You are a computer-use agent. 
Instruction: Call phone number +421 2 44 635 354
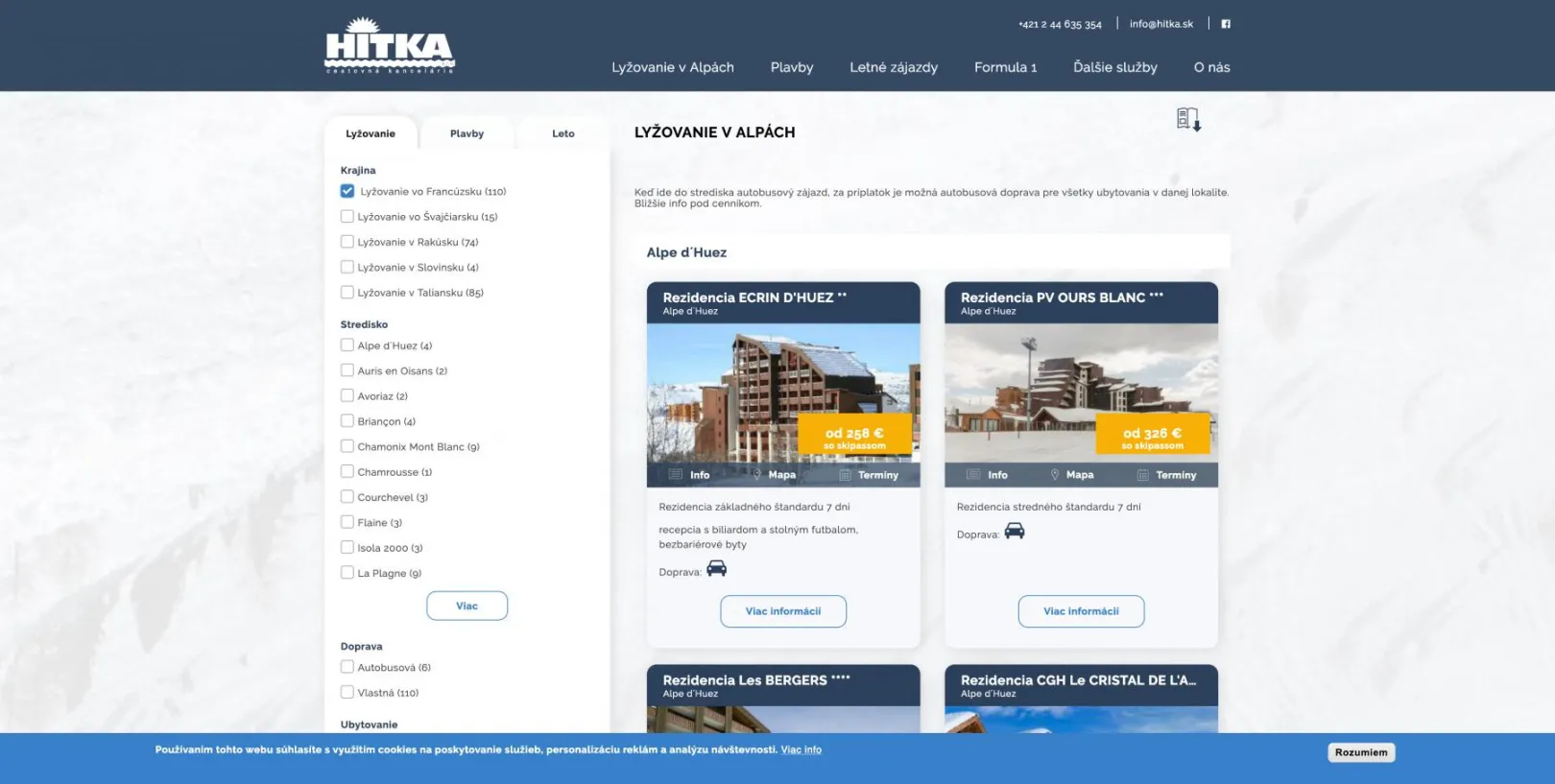point(1061,24)
